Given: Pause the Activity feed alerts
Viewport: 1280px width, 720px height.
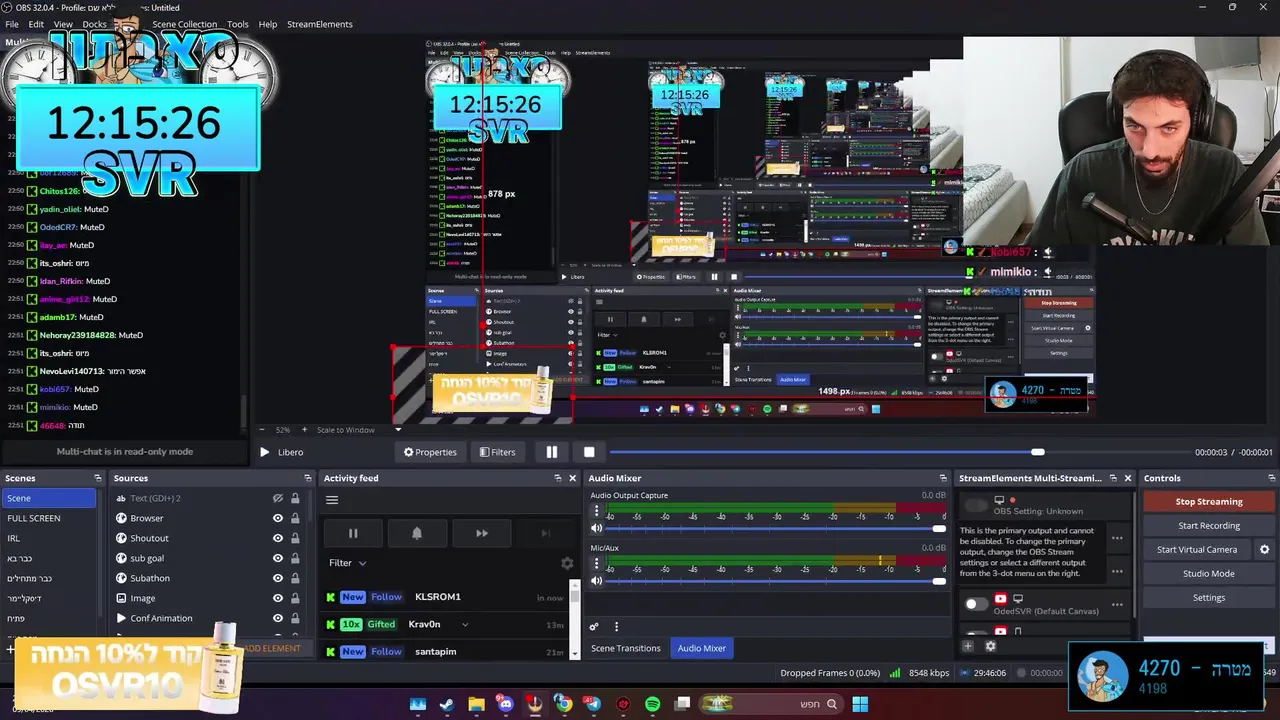Looking at the screenshot, I should pyautogui.click(x=353, y=533).
